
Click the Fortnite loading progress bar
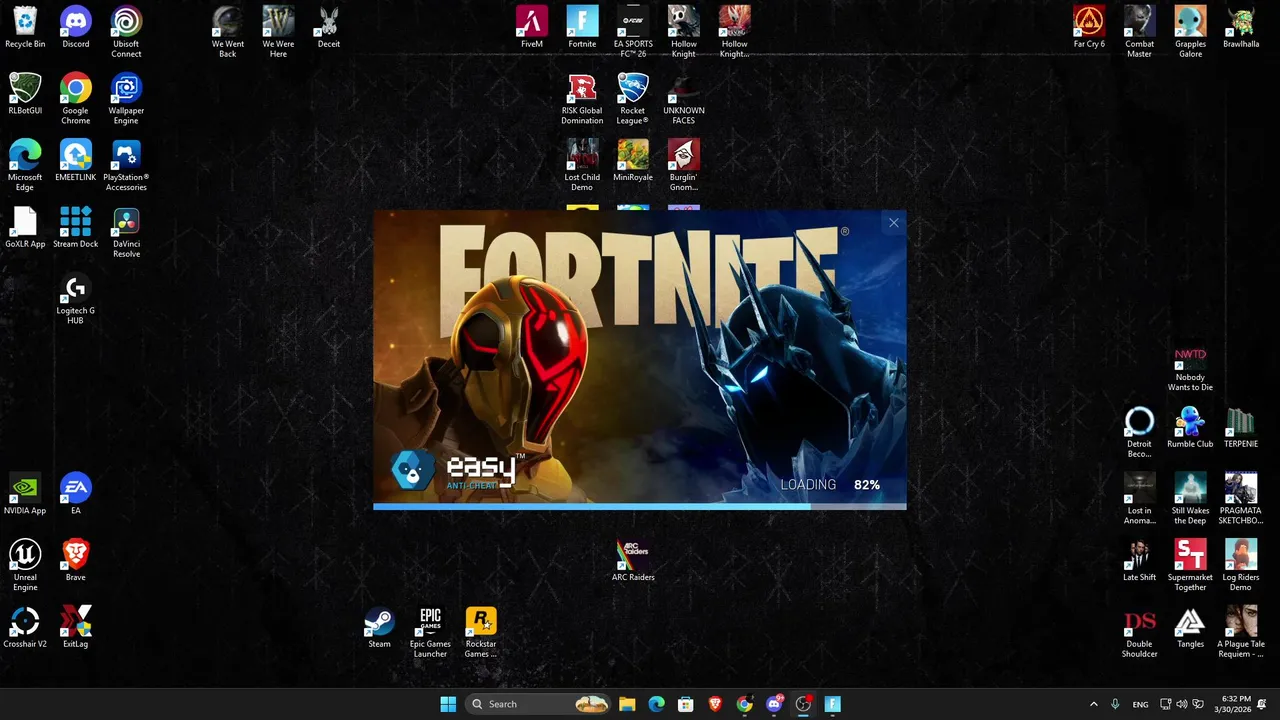tap(640, 507)
